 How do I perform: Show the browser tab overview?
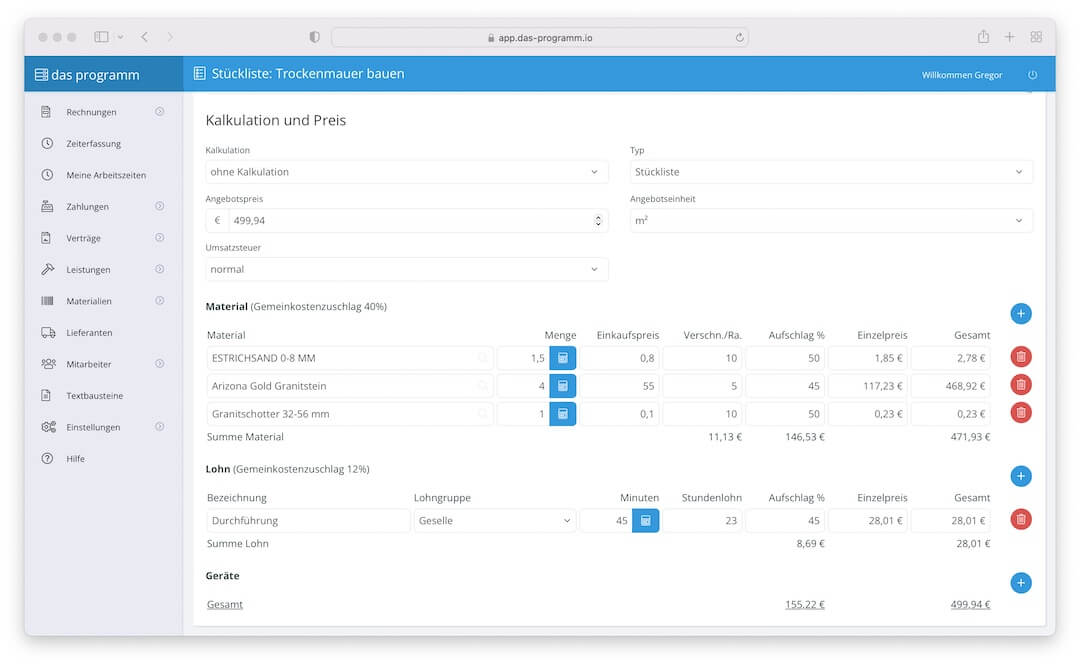click(x=1036, y=37)
